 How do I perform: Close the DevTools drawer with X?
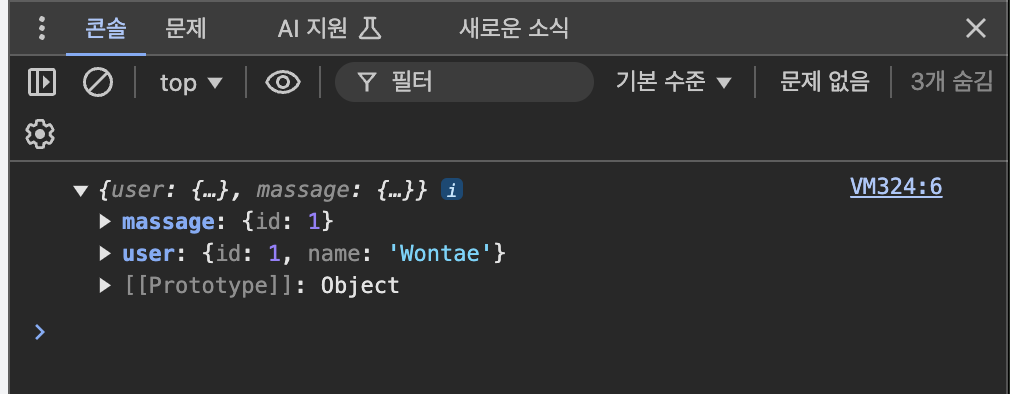pyautogui.click(x=976, y=28)
